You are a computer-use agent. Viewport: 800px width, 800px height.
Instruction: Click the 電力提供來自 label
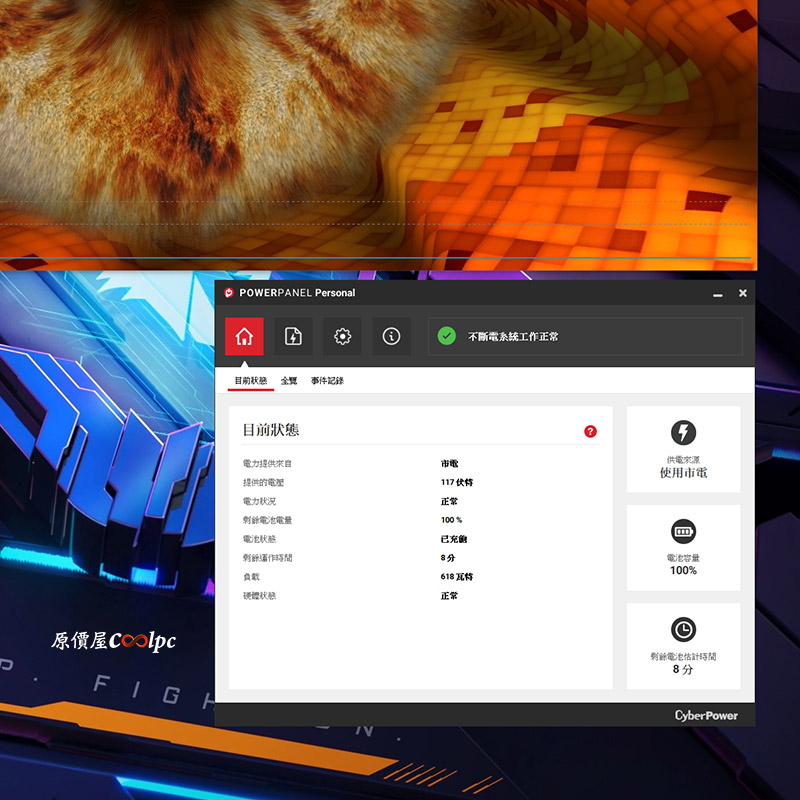(267, 463)
